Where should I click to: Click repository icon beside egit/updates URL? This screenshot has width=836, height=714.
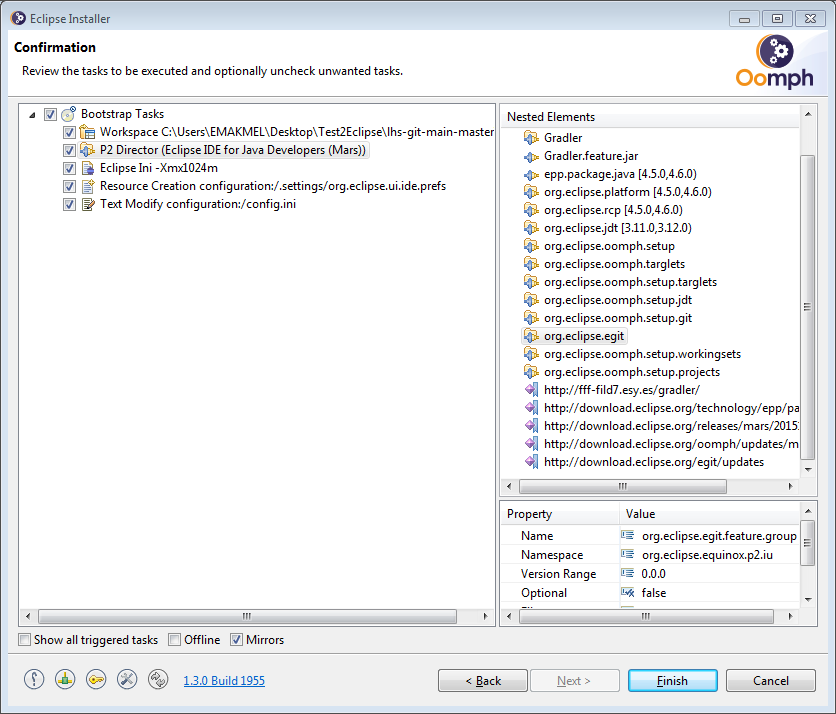532,462
